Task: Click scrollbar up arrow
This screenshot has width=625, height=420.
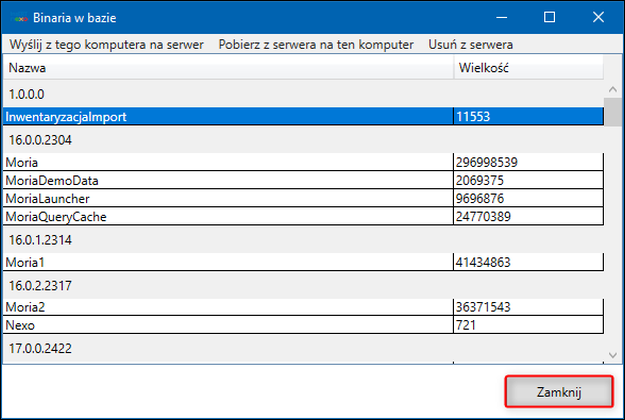Action: pyautogui.click(x=613, y=89)
